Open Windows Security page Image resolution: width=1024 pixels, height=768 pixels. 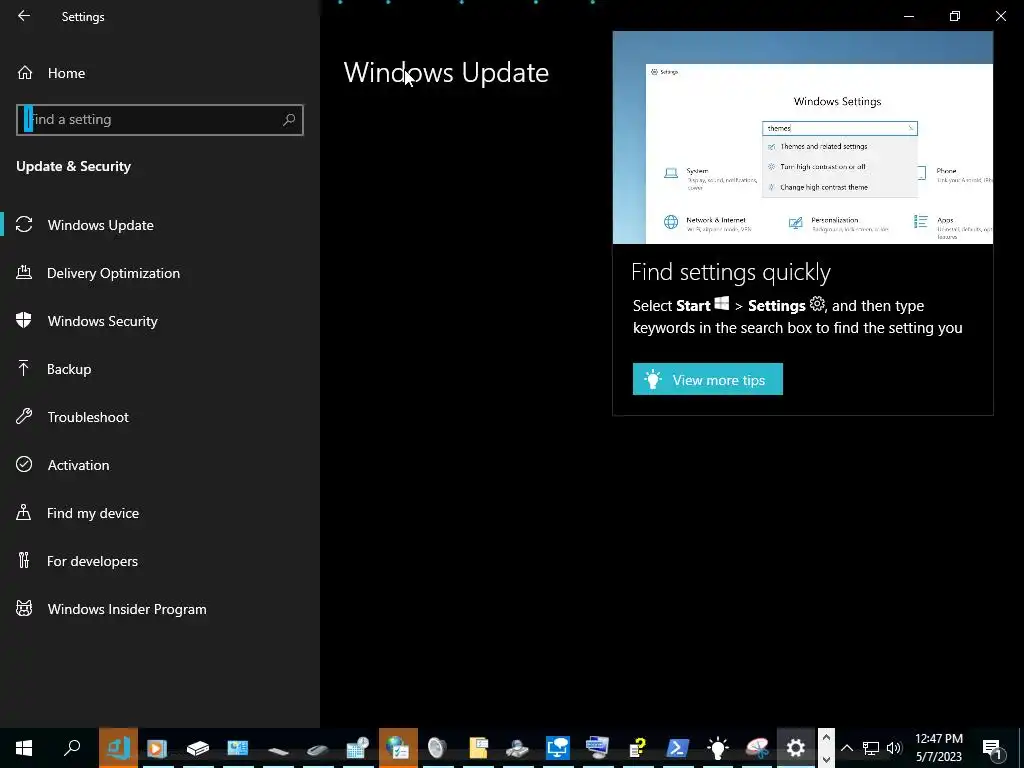(160, 321)
